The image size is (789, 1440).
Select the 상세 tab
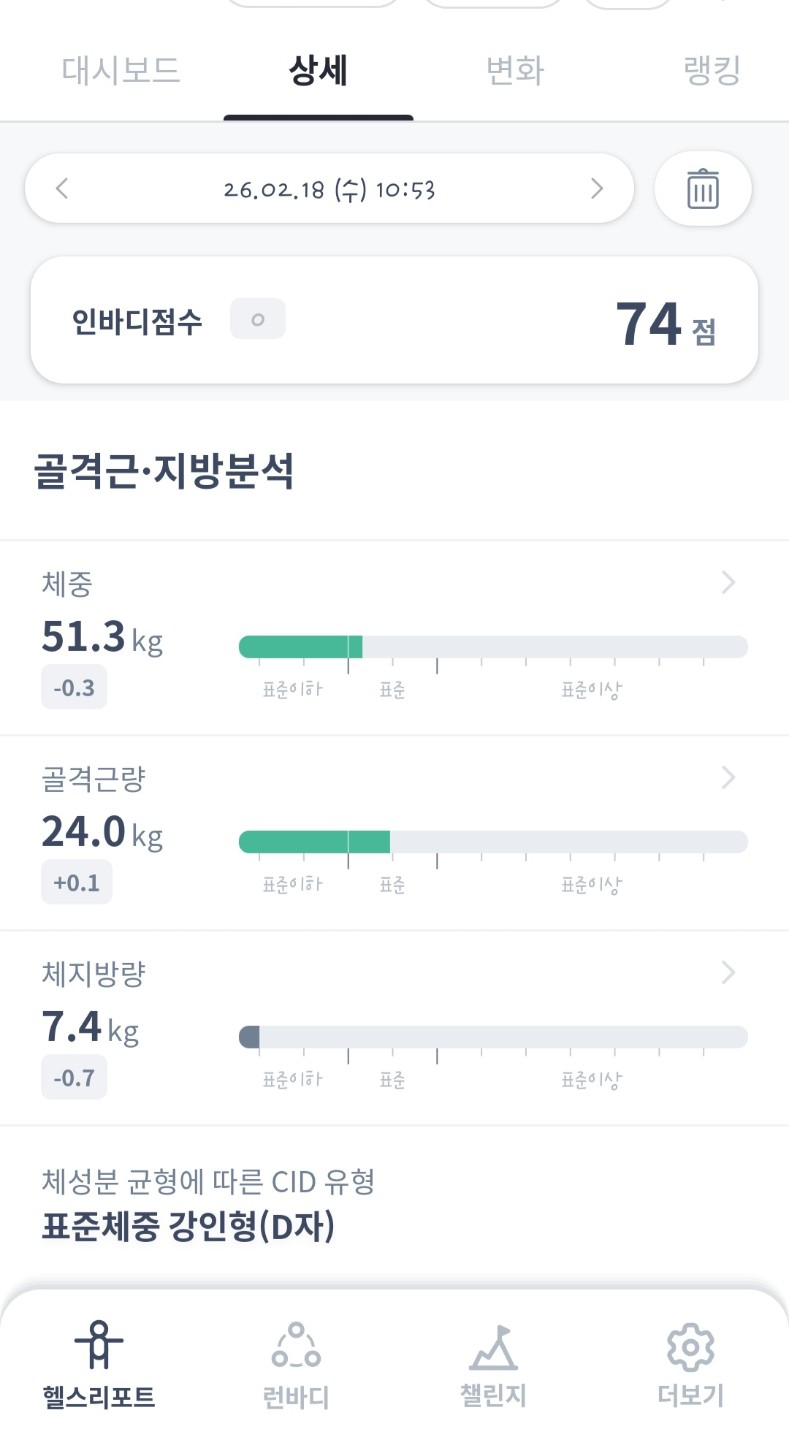[x=318, y=72]
